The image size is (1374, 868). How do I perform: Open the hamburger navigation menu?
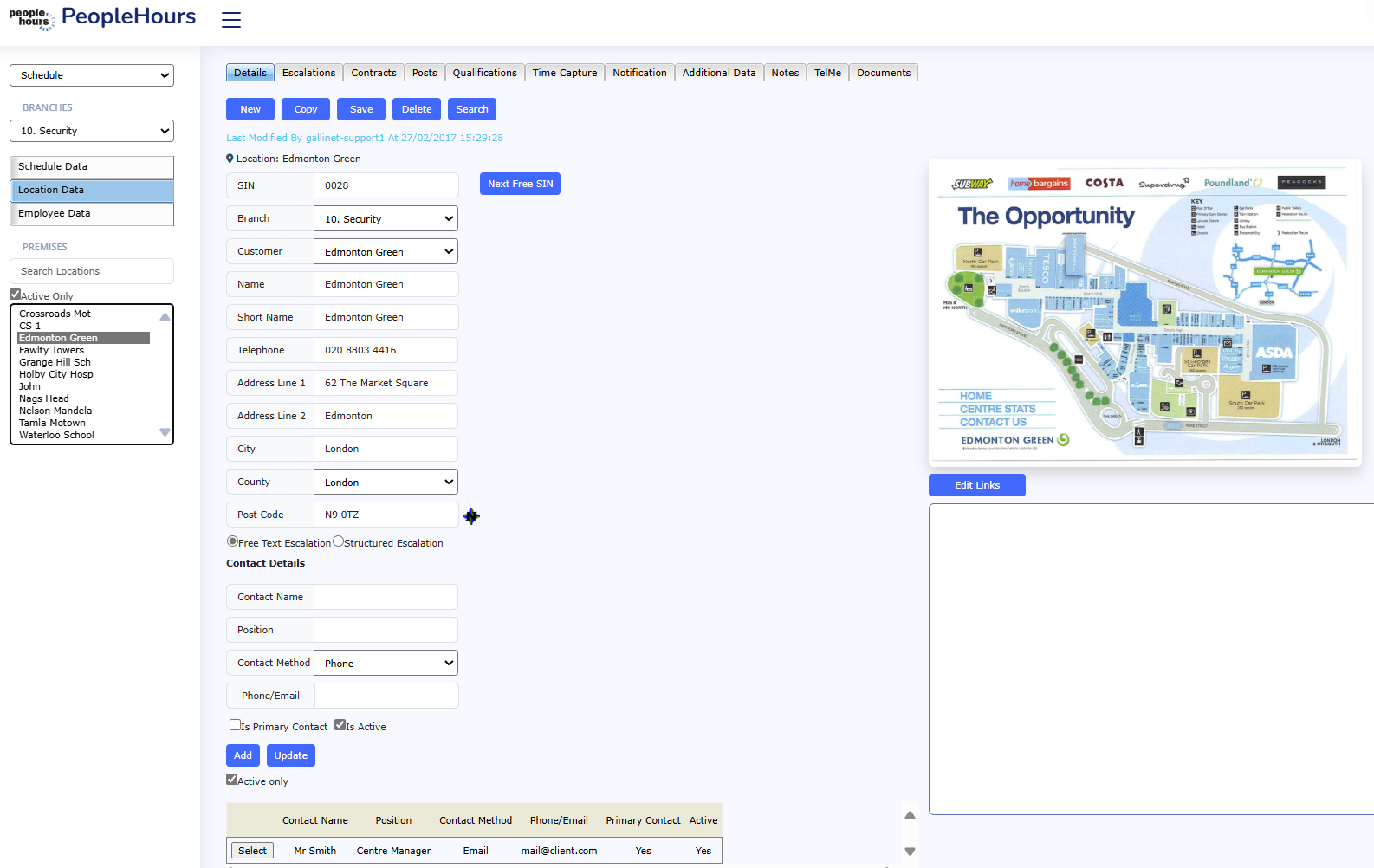point(230,20)
